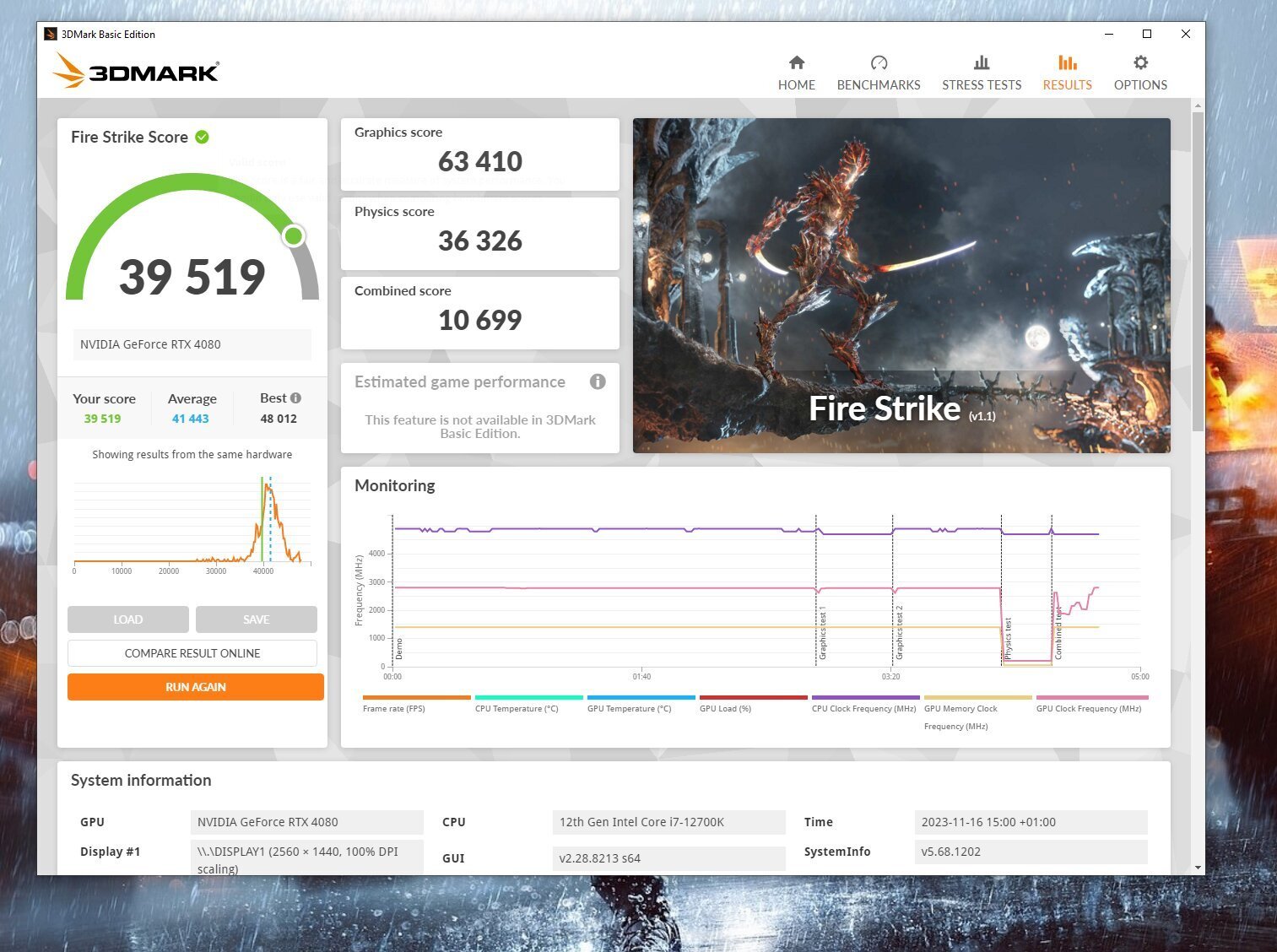Click the Results orange bars icon
Screen dimensions: 1277x952
[x=1067, y=62]
